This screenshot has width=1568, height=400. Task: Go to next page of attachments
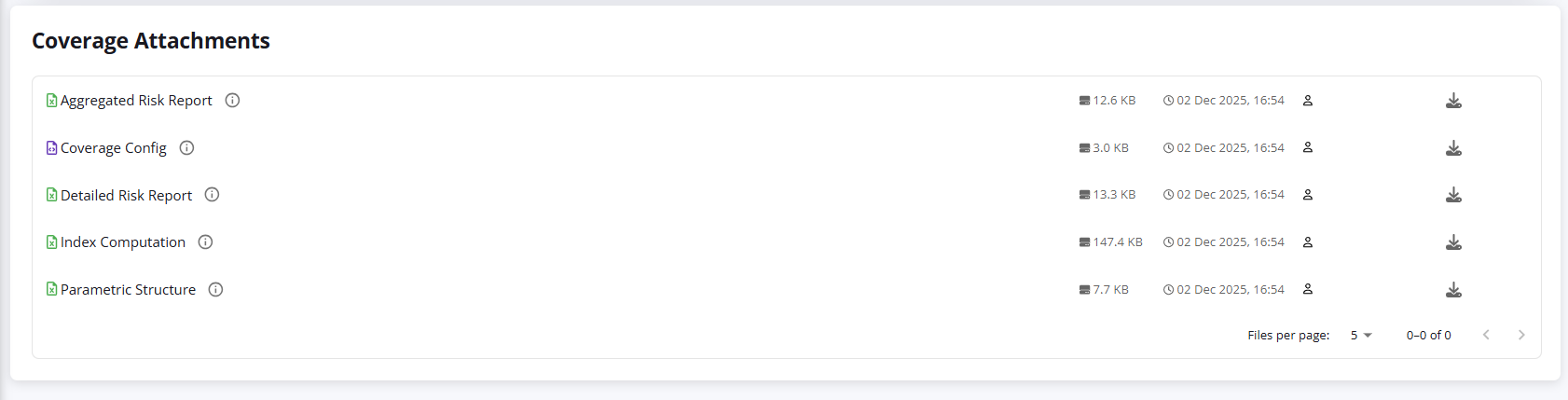coord(1521,336)
